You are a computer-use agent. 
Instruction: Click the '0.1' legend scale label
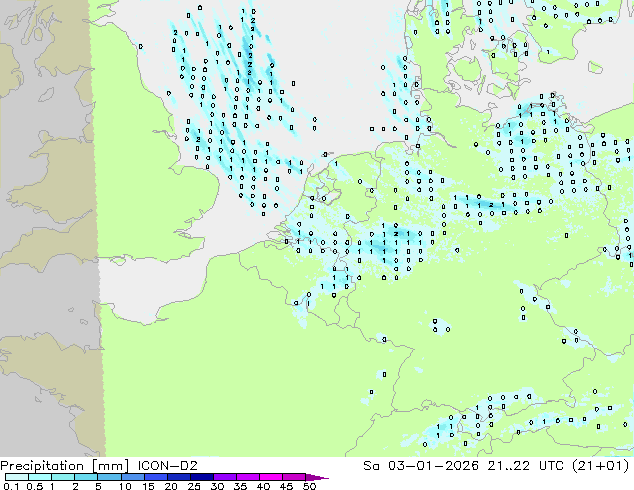click(10, 486)
